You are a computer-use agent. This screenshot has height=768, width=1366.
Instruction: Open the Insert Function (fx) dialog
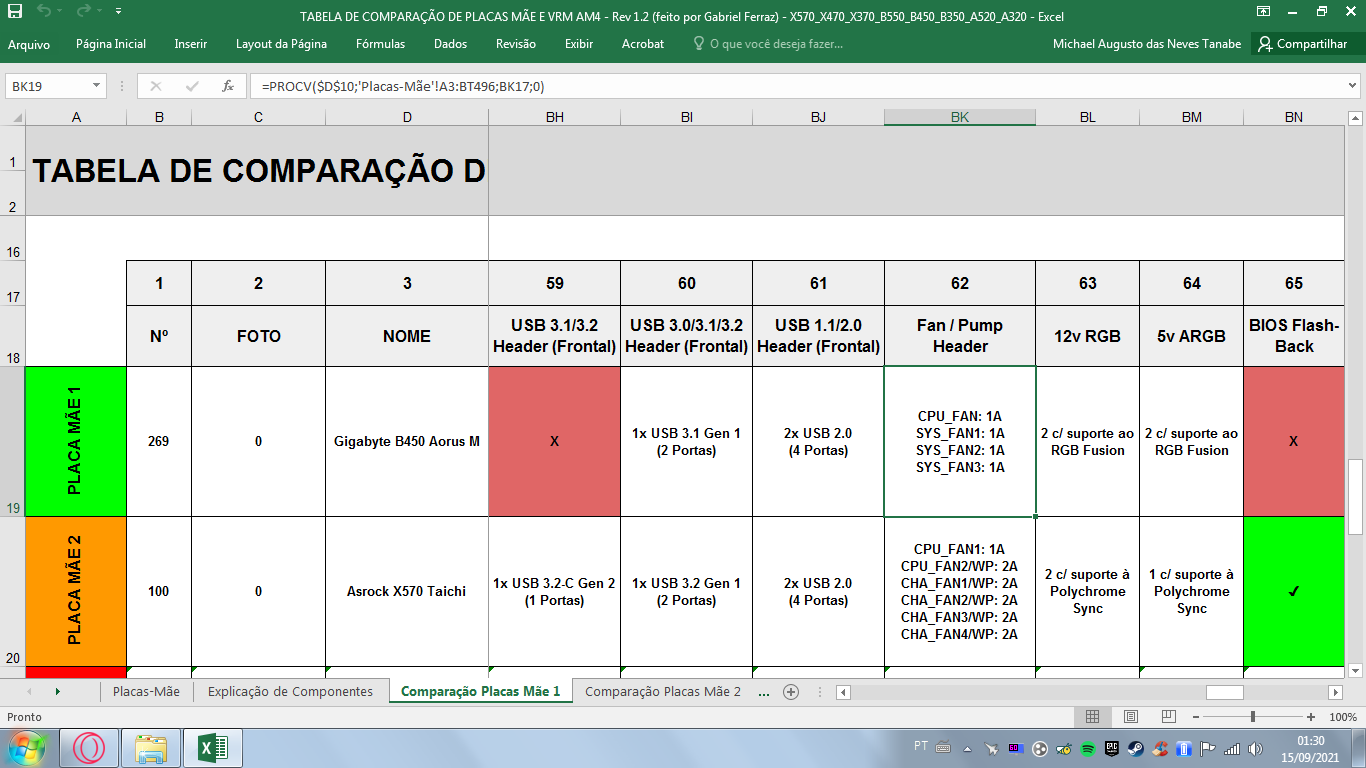coord(228,86)
